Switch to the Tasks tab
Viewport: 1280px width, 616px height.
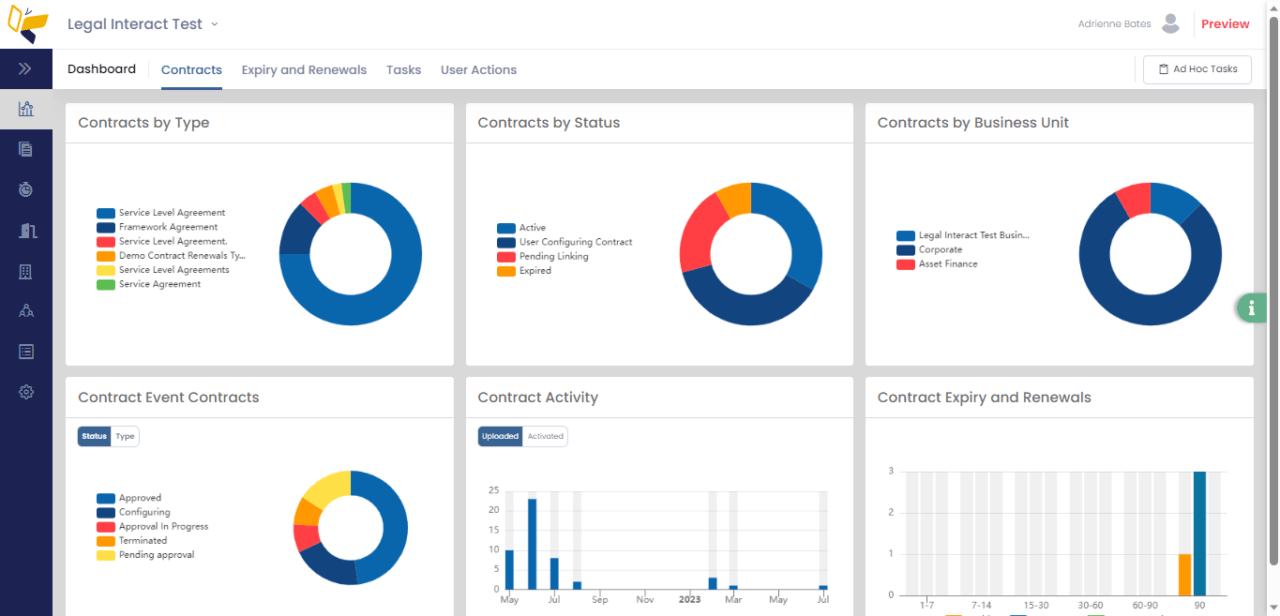point(403,70)
